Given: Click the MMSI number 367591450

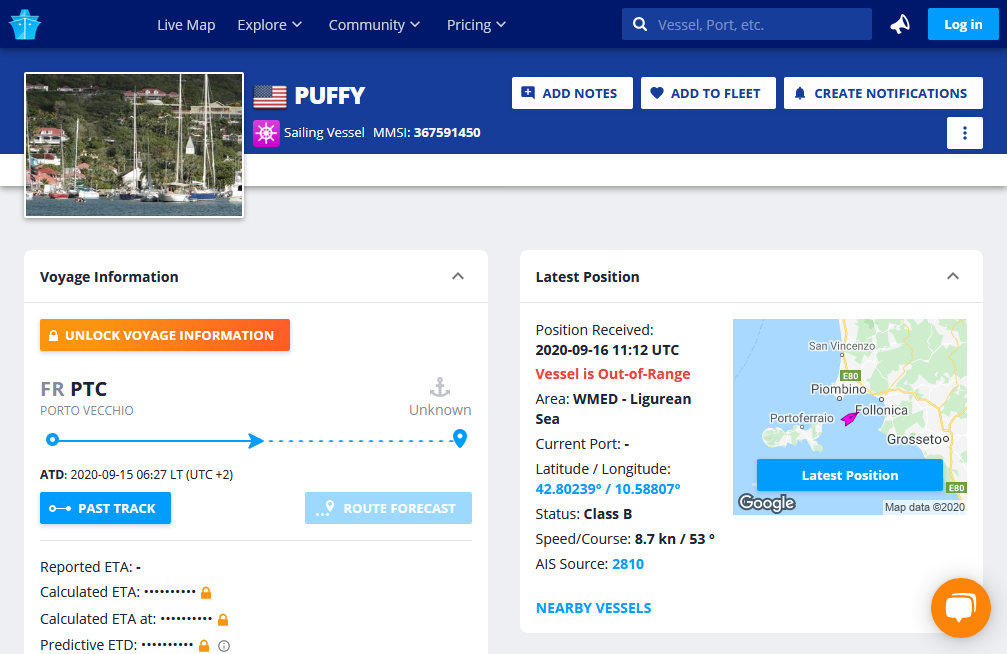Looking at the screenshot, I should point(447,132).
